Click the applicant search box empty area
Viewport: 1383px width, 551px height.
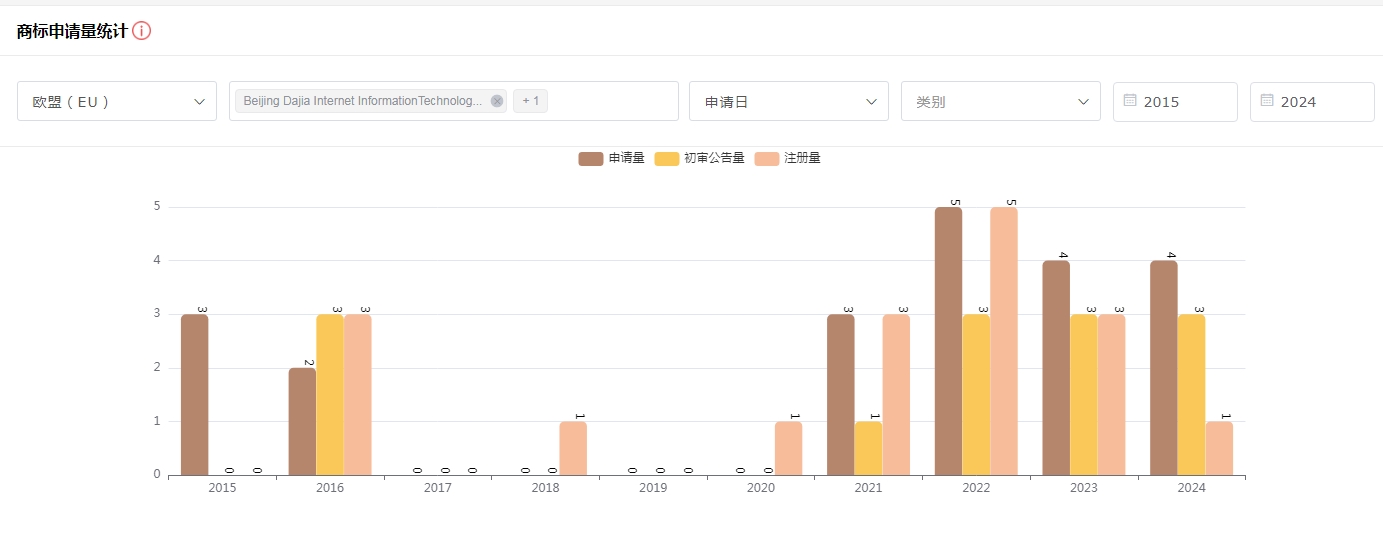[612, 101]
